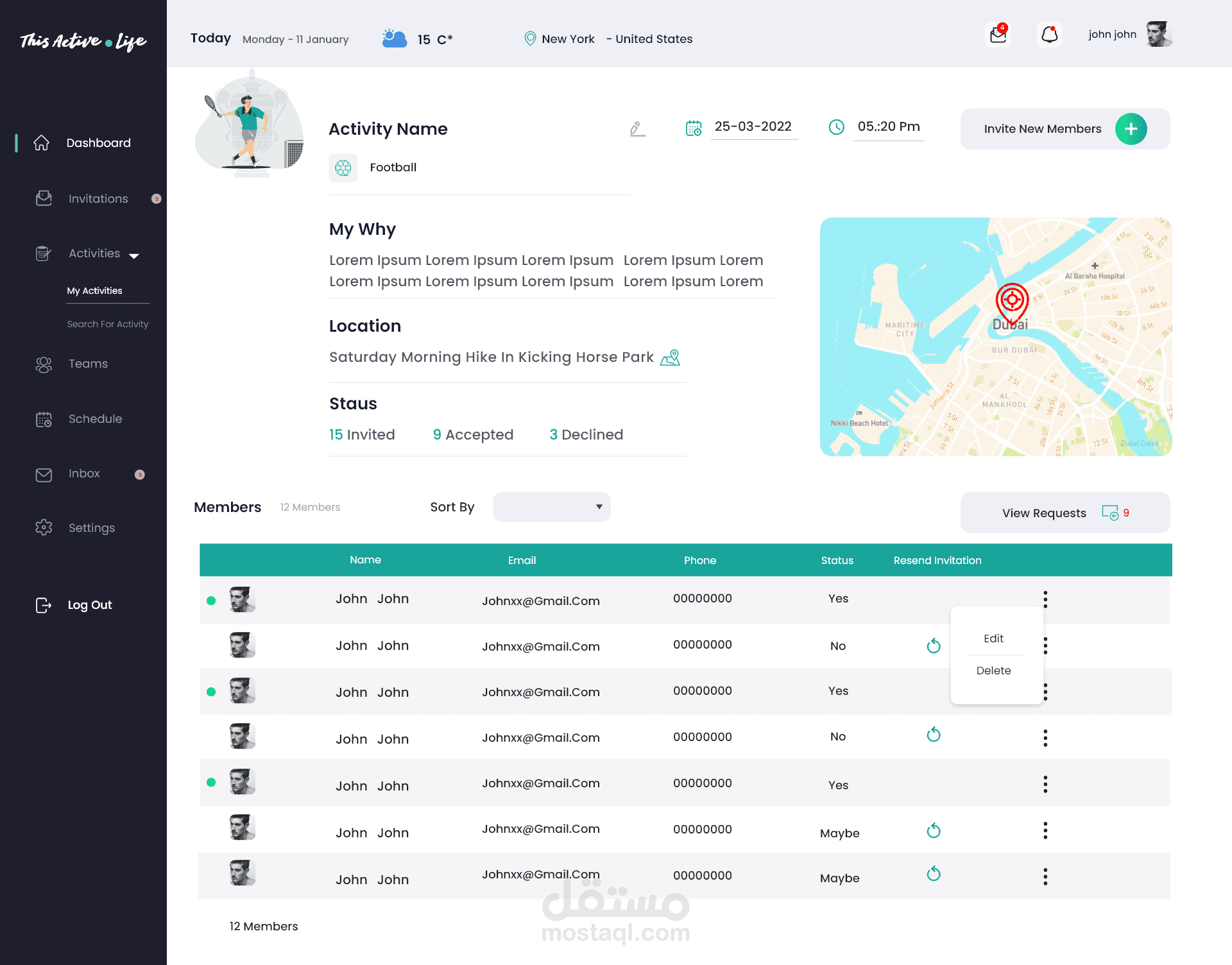This screenshot has width=1232, height=965.
Task: Open three-dot menu for fourth member row
Action: click(1045, 738)
